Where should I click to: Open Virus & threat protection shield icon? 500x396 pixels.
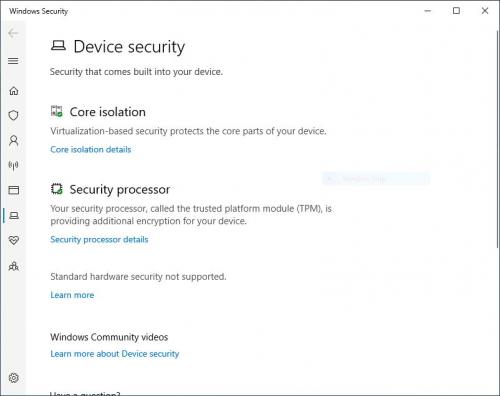coord(14,115)
